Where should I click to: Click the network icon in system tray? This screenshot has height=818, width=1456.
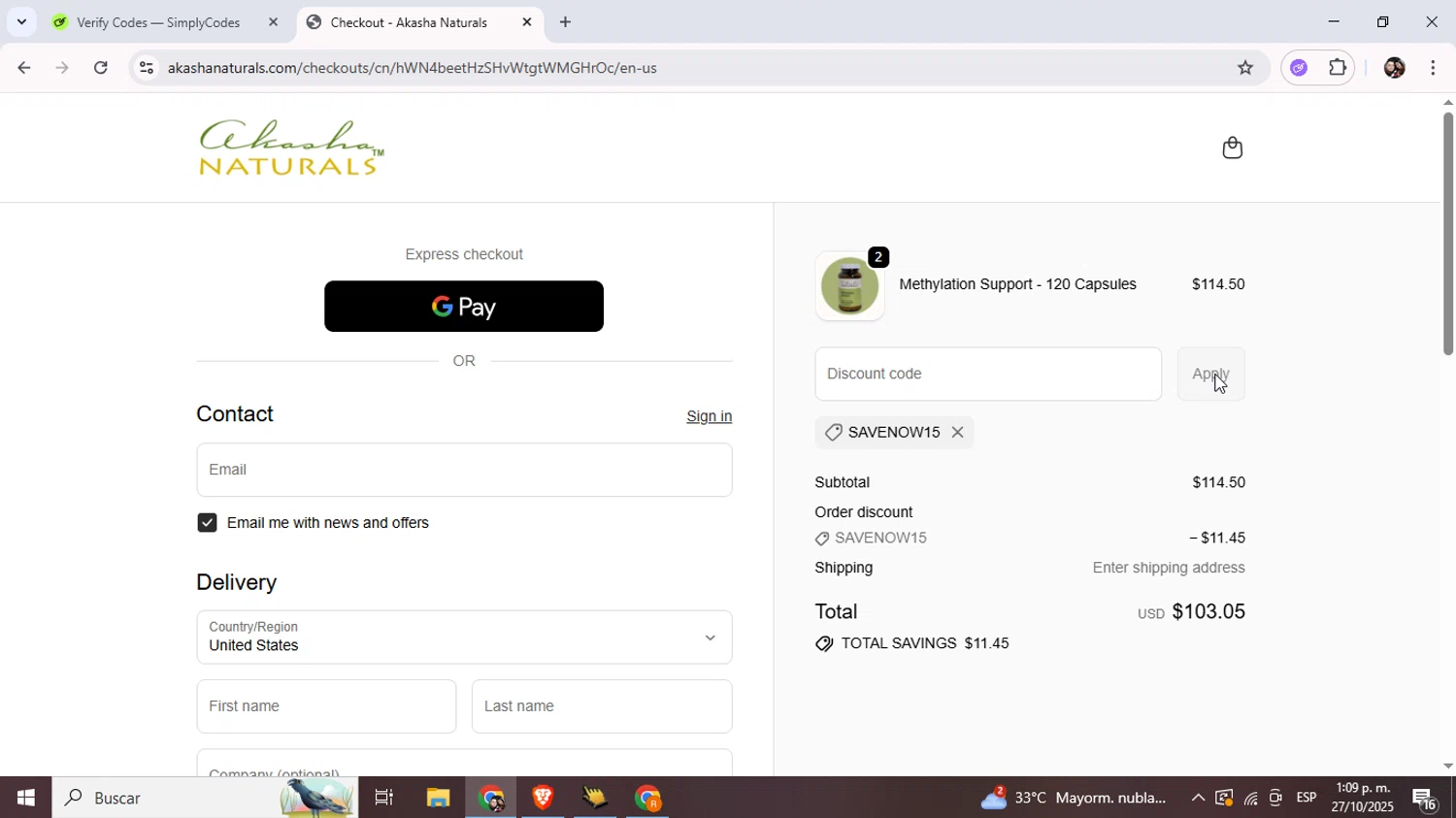(x=1250, y=799)
